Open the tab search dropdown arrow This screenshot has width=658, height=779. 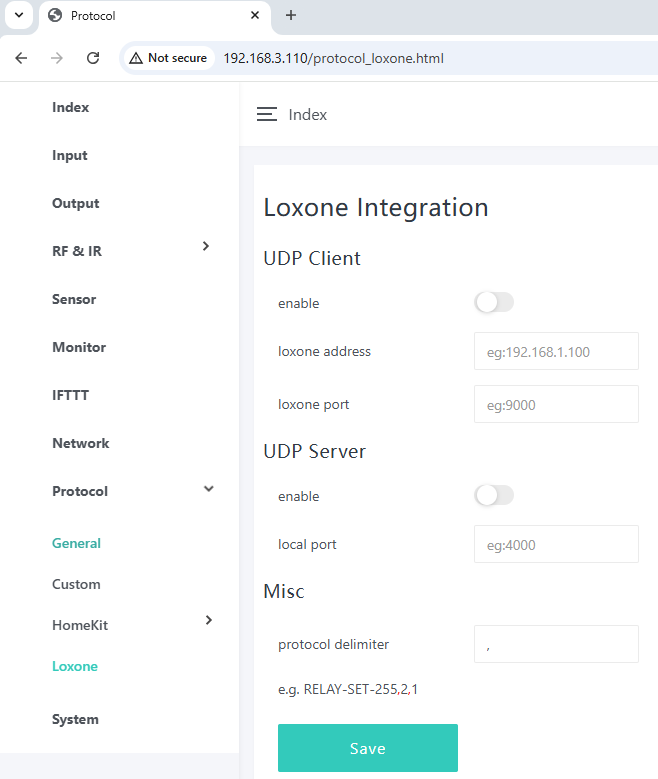[x=18, y=16]
